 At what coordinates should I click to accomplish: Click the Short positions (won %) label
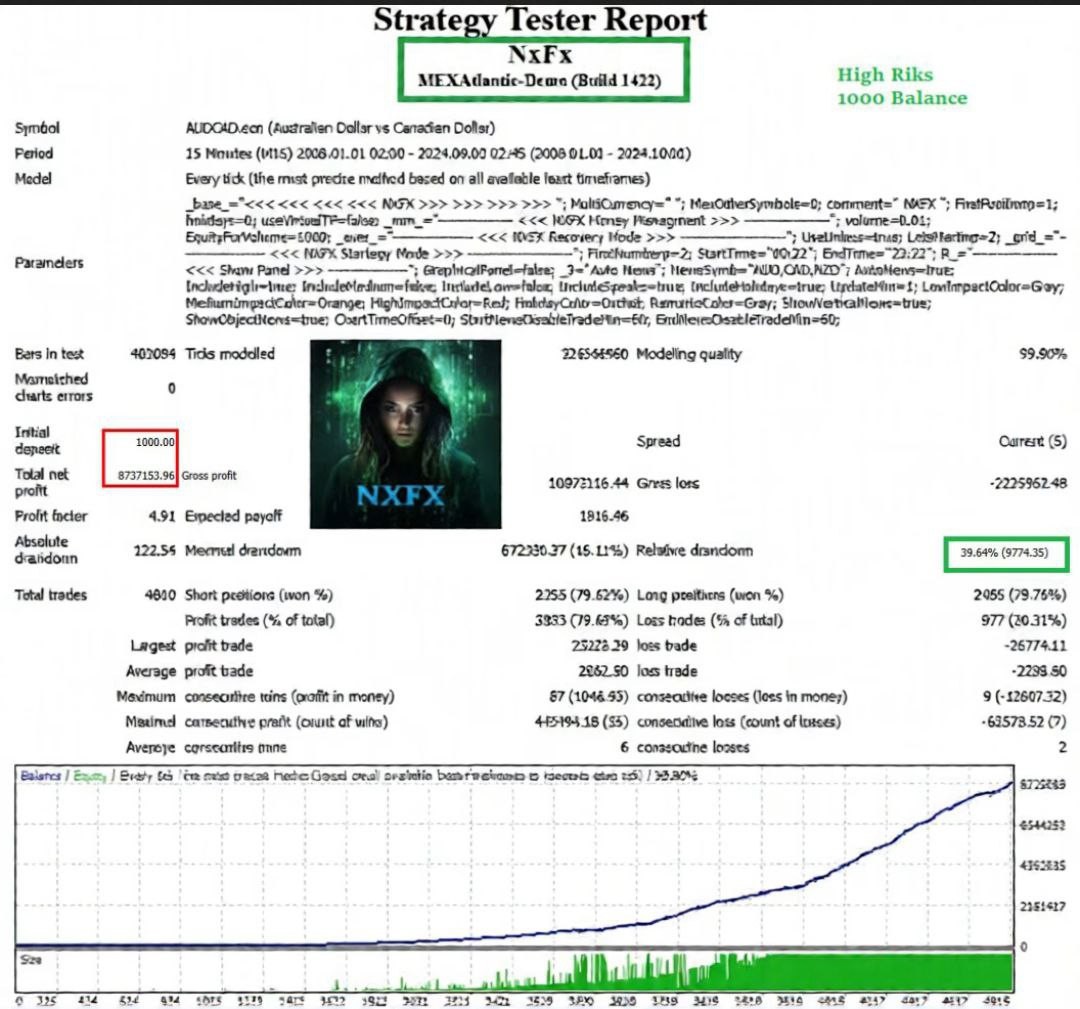pos(259,594)
